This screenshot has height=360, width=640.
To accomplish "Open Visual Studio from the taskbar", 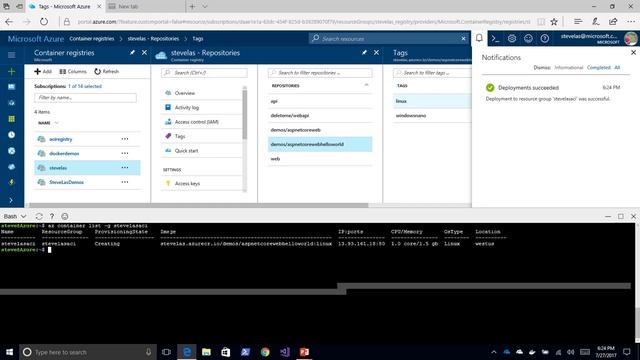I will click(284, 352).
